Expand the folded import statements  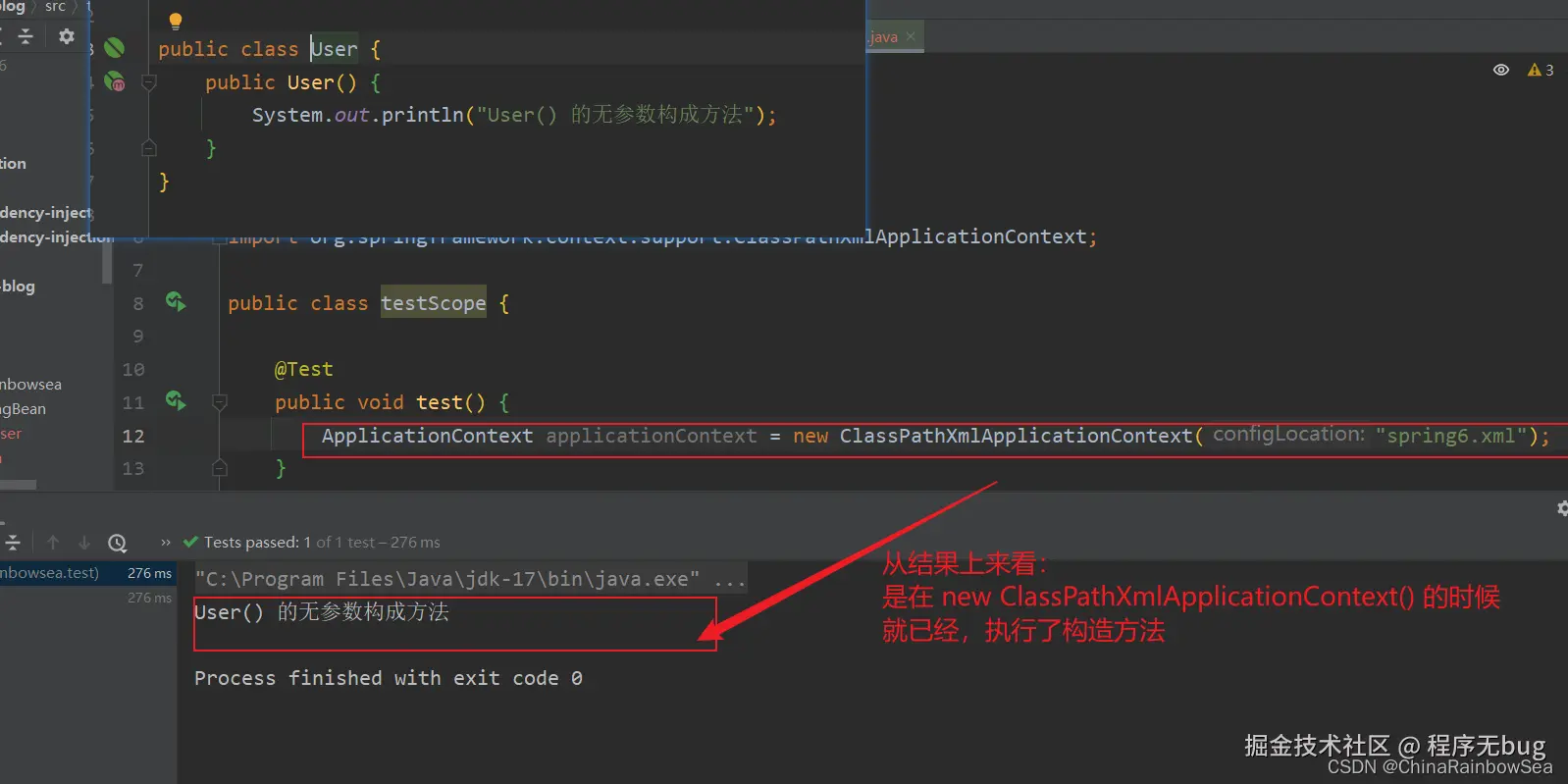[x=220, y=238]
